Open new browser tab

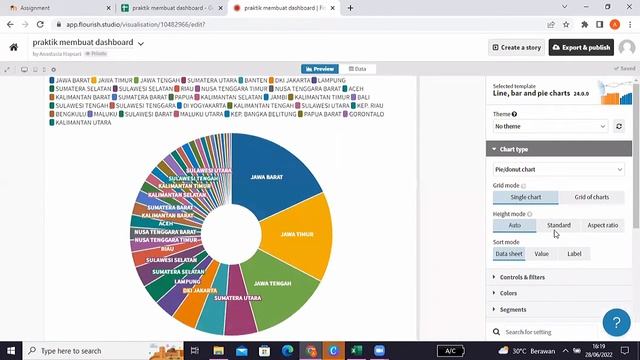click(350, 8)
